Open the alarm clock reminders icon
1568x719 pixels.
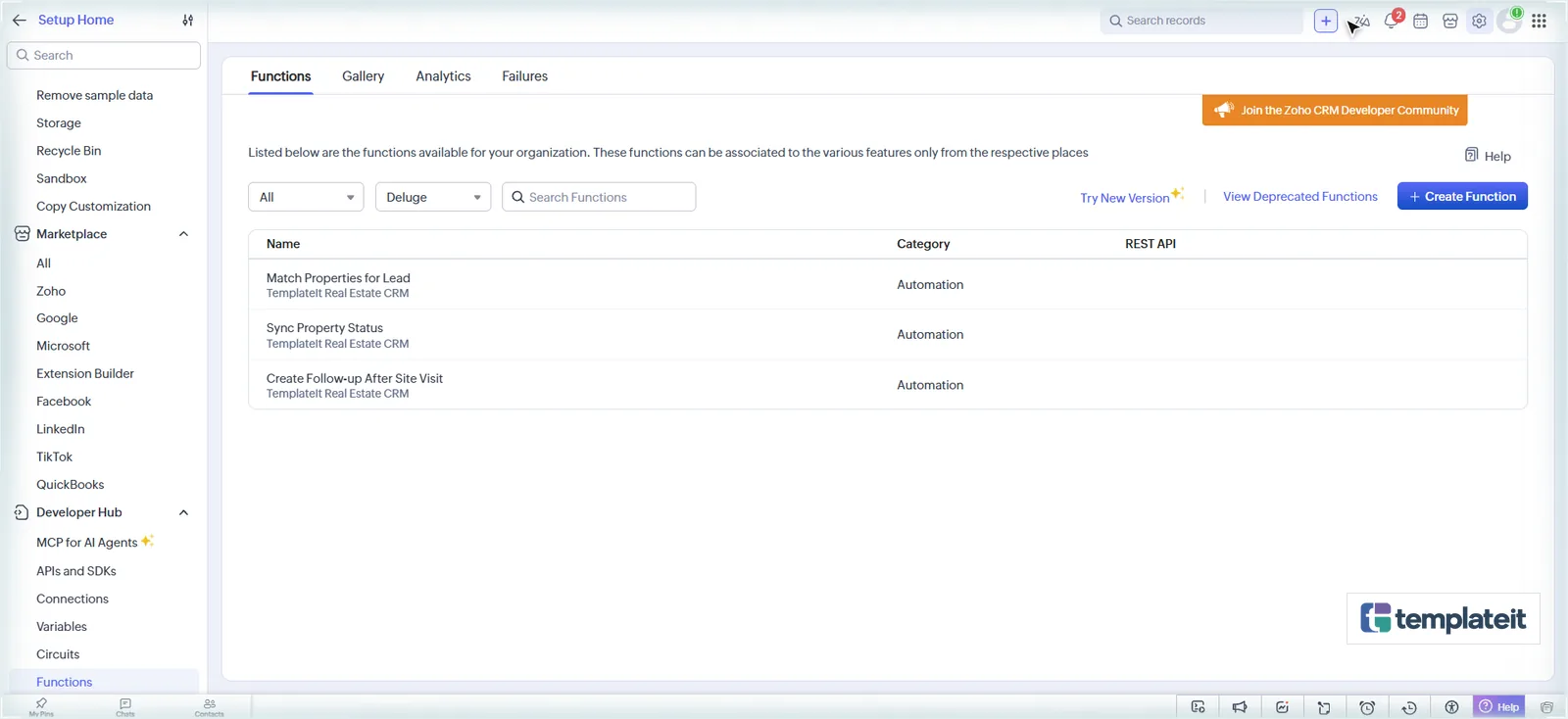click(1367, 707)
